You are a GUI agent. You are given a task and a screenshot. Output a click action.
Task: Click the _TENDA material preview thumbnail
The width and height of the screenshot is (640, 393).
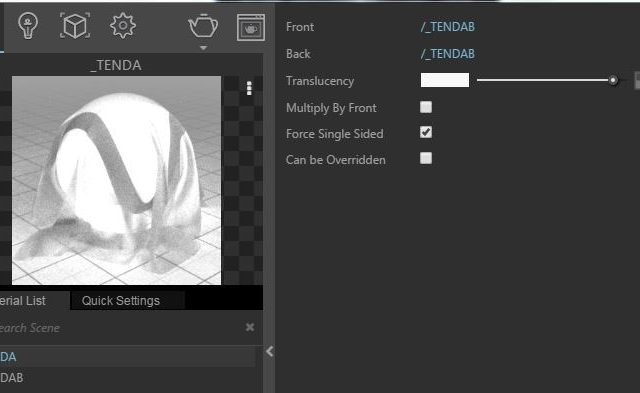tap(116, 180)
